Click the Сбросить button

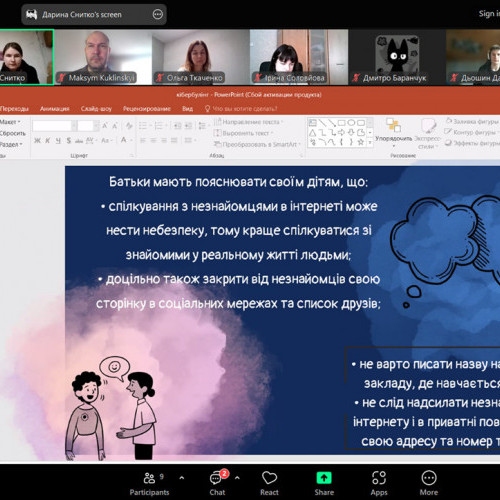point(13,133)
